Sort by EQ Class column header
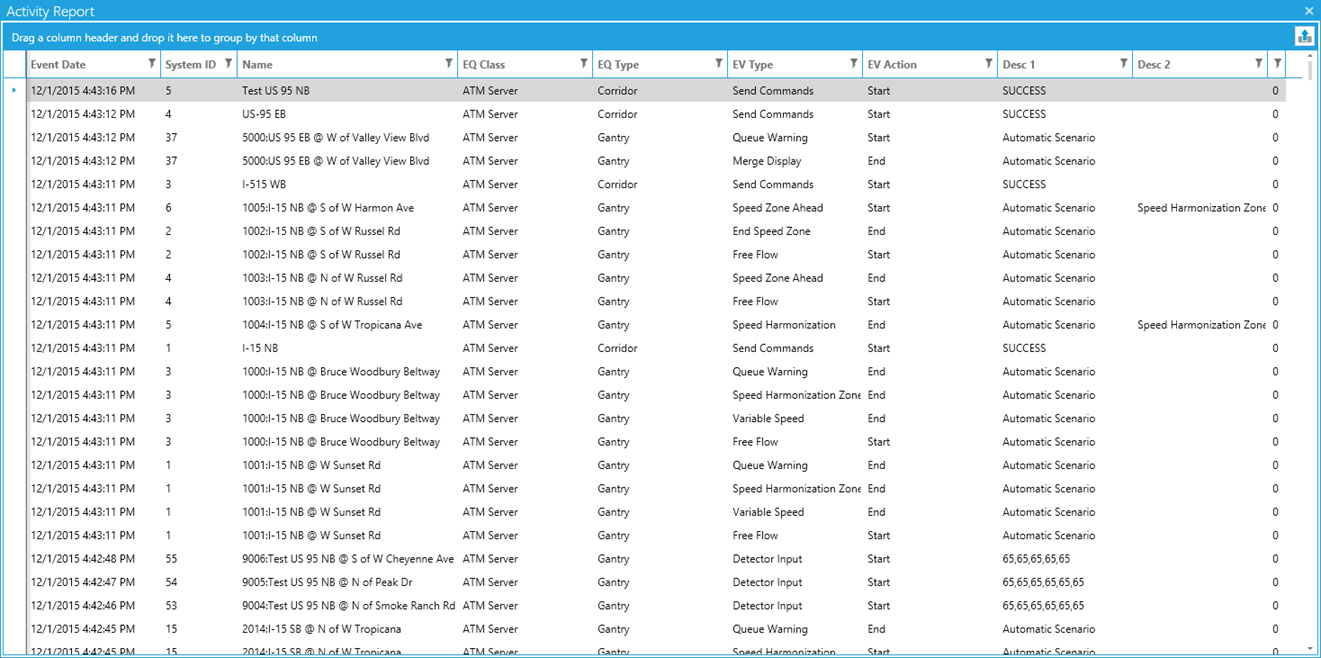Screen dimensions: 1321x658 pos(484,64)
